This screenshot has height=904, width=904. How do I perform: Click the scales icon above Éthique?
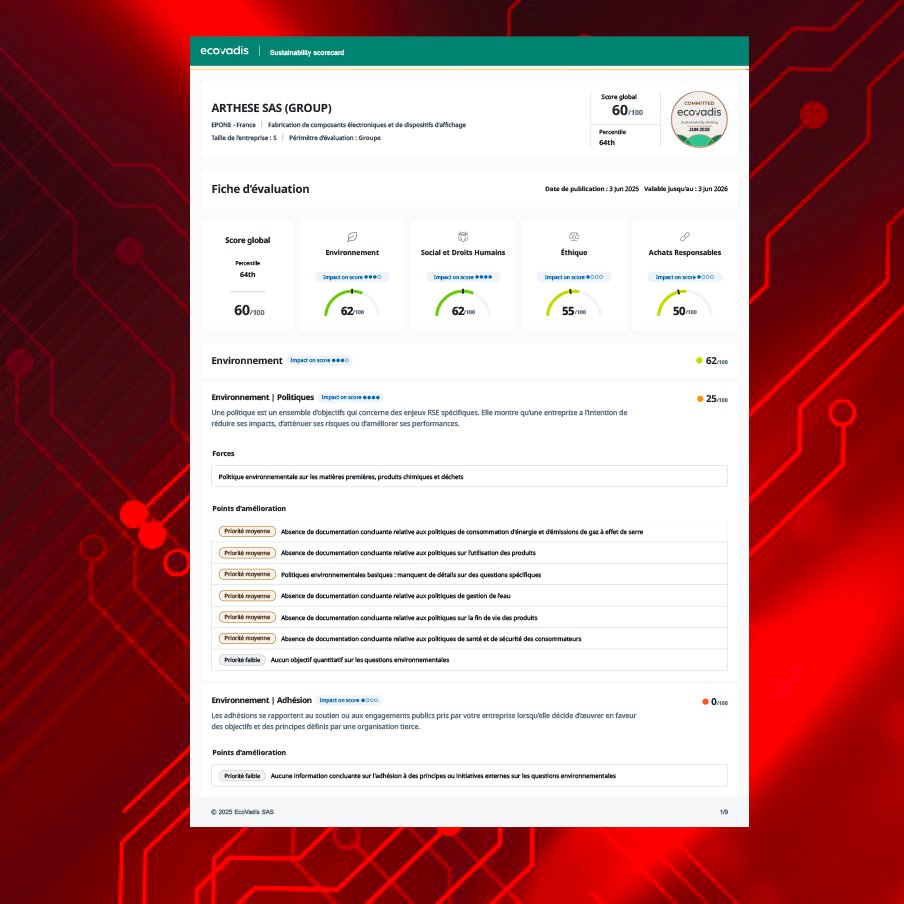tap(574, 237)
